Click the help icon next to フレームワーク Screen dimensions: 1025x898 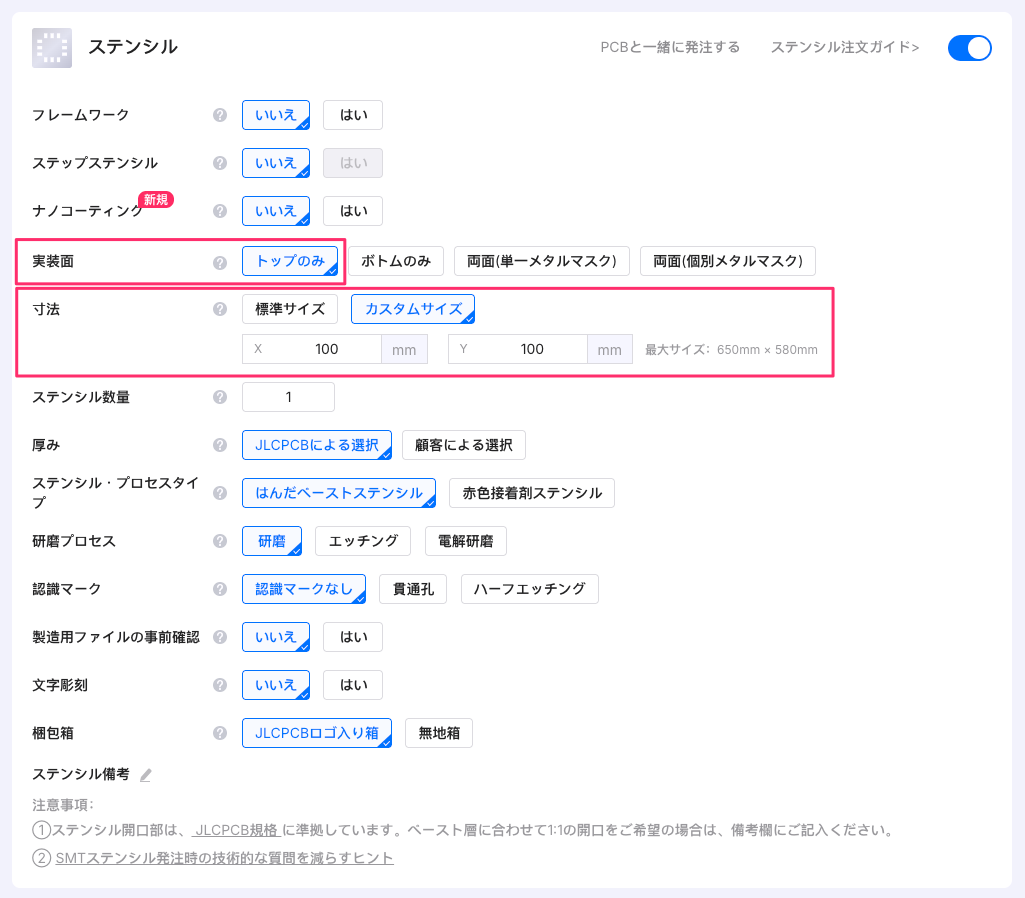tap(220, 115)
